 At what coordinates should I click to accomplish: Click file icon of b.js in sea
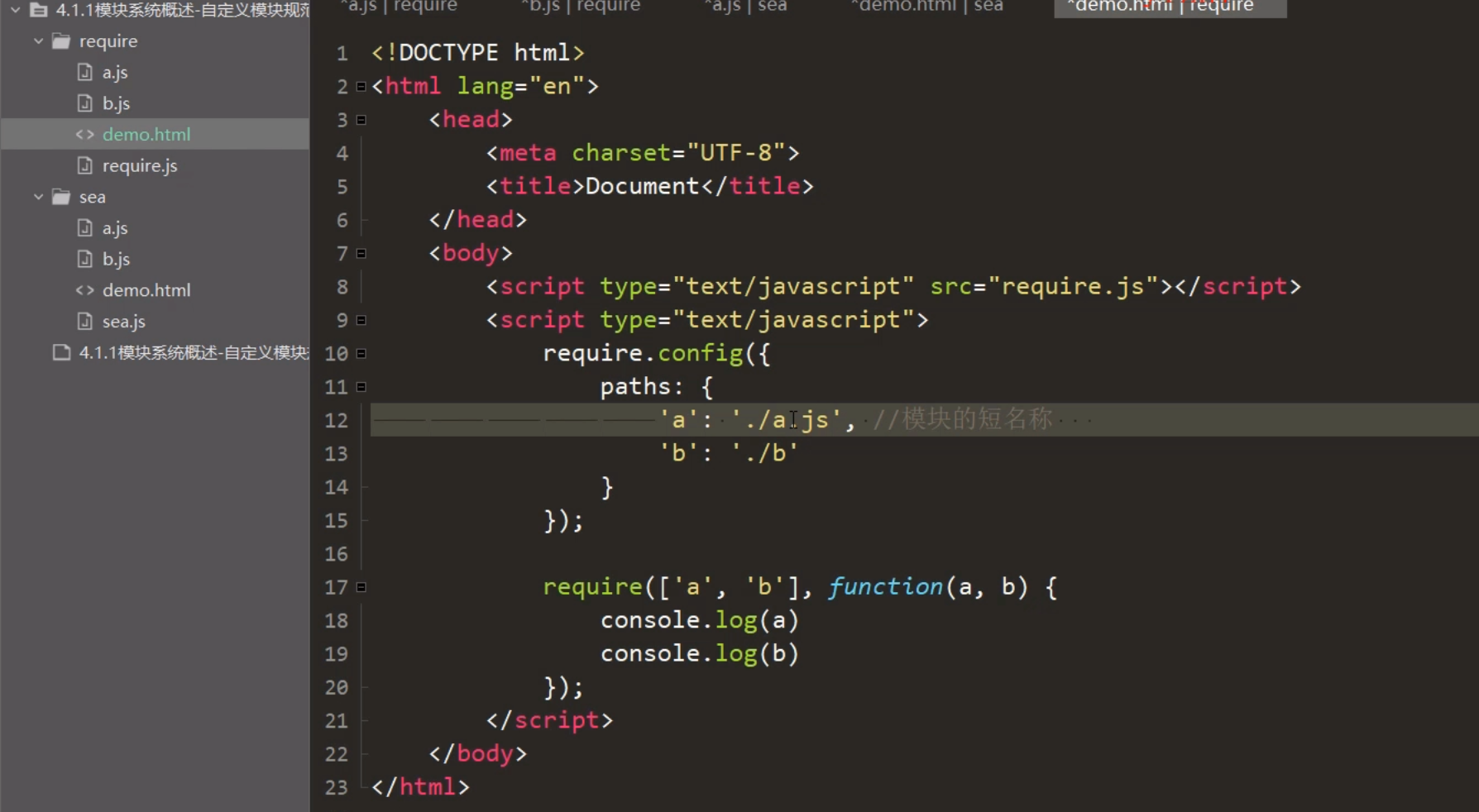coord(84,259)
